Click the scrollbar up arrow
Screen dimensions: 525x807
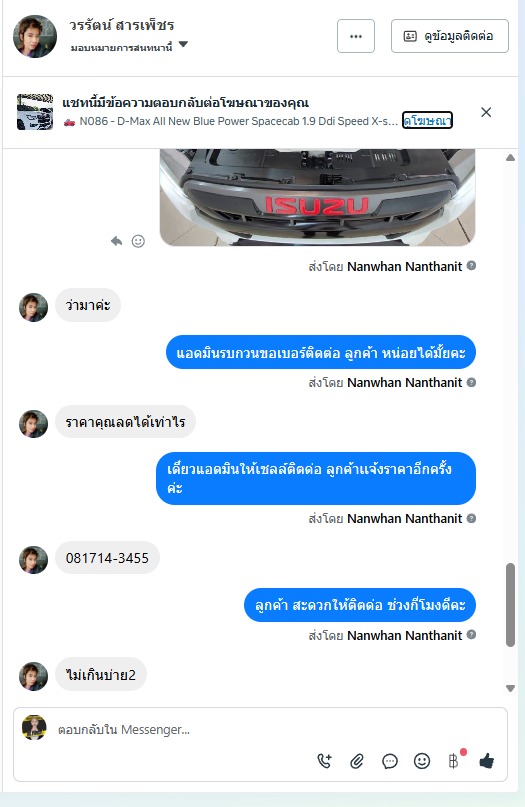point(510,158)
